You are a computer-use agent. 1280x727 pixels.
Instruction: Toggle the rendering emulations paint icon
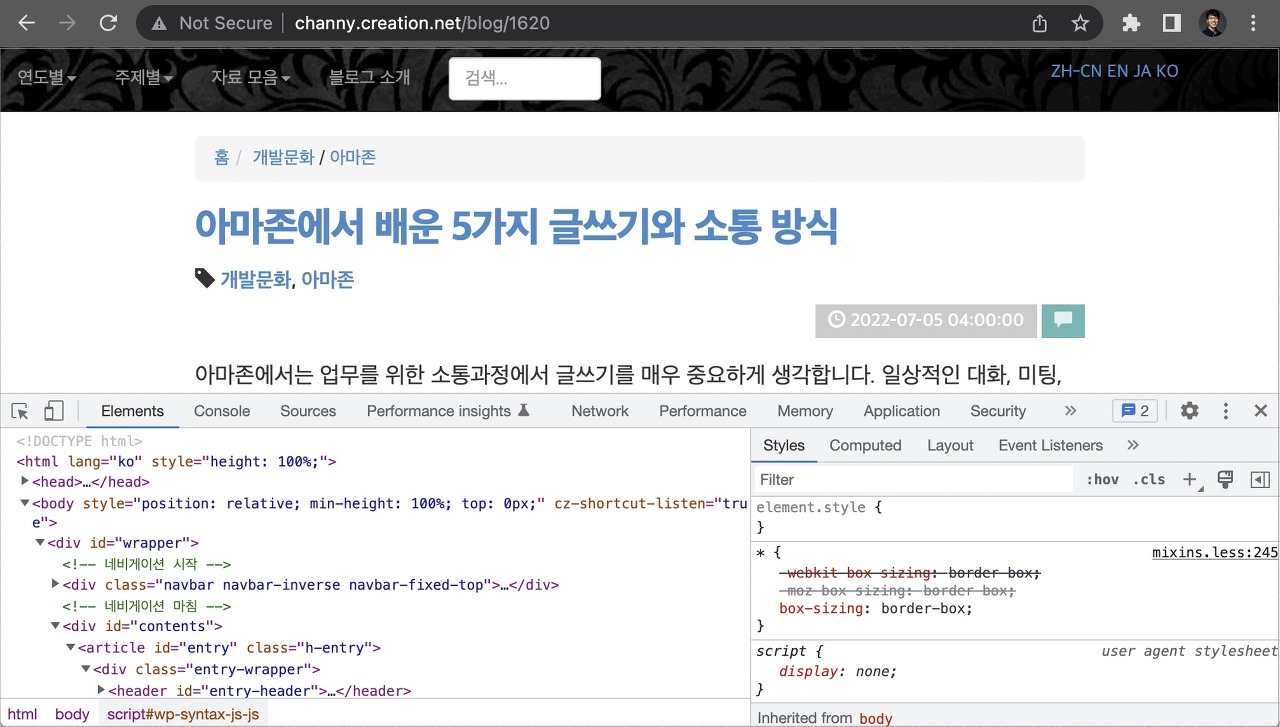[1225, 480]
